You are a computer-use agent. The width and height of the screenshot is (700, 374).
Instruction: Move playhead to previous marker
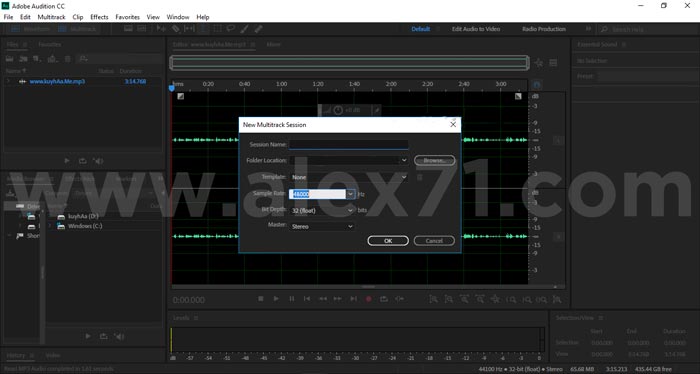coord(307,299)
